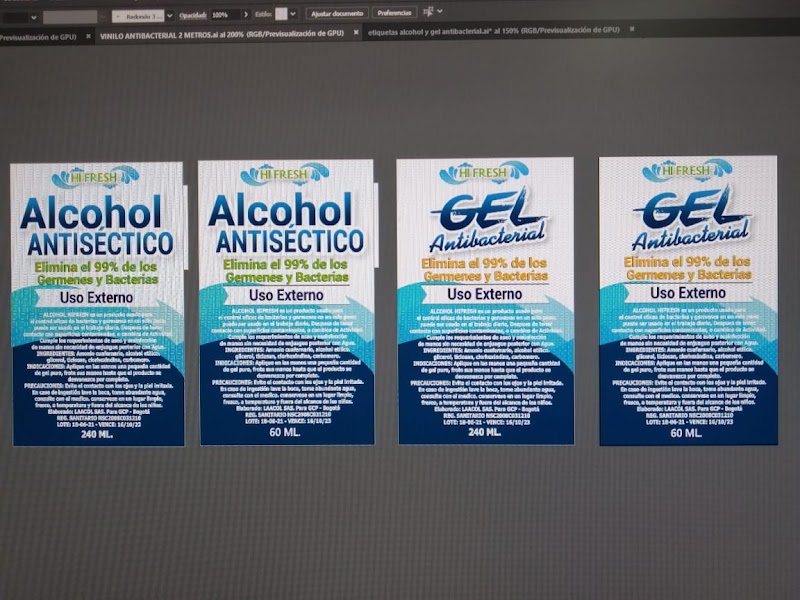The width and height of the screenshot is (800, 600).
Task: Click the Hi Fresh logo on first Alcohol label
Action: [x=95, y=177]
